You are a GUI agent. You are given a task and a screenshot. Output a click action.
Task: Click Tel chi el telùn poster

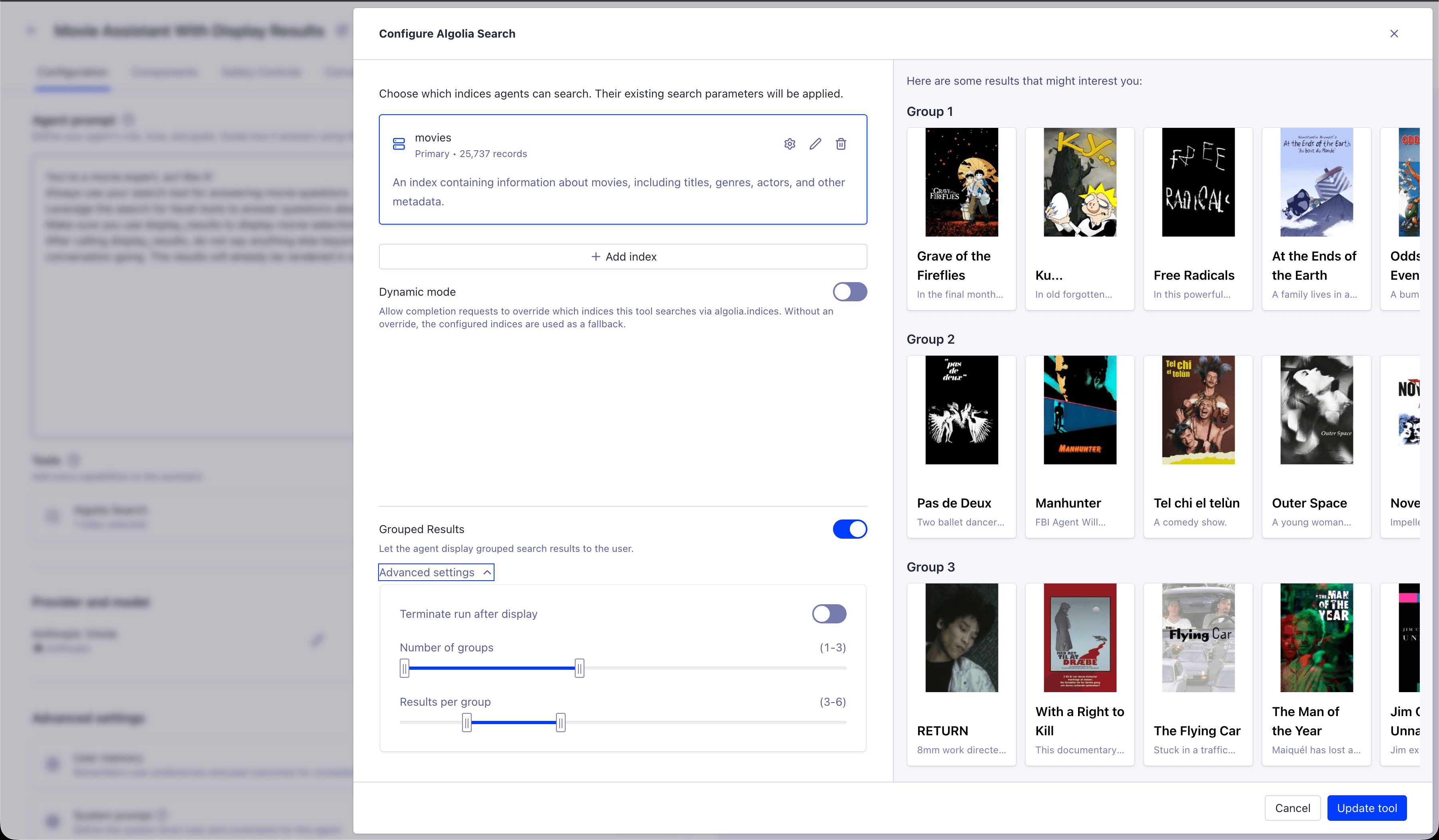click(1198, 410)
